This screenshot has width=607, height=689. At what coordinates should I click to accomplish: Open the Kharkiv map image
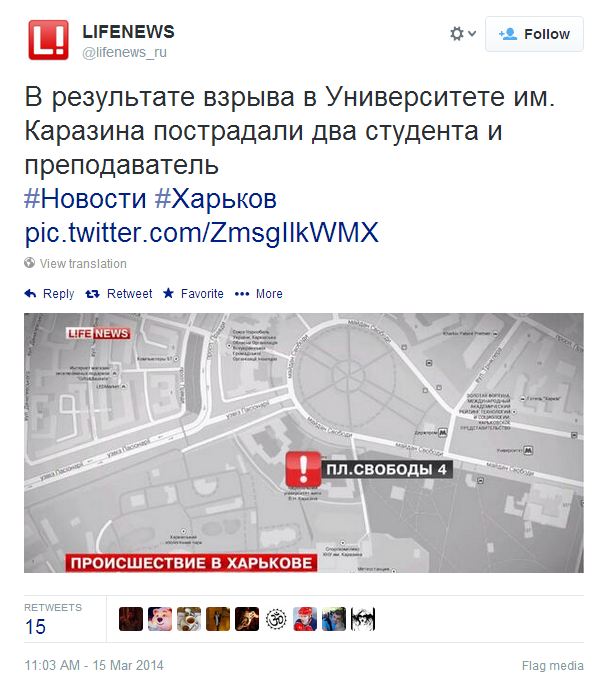point(304,442)
